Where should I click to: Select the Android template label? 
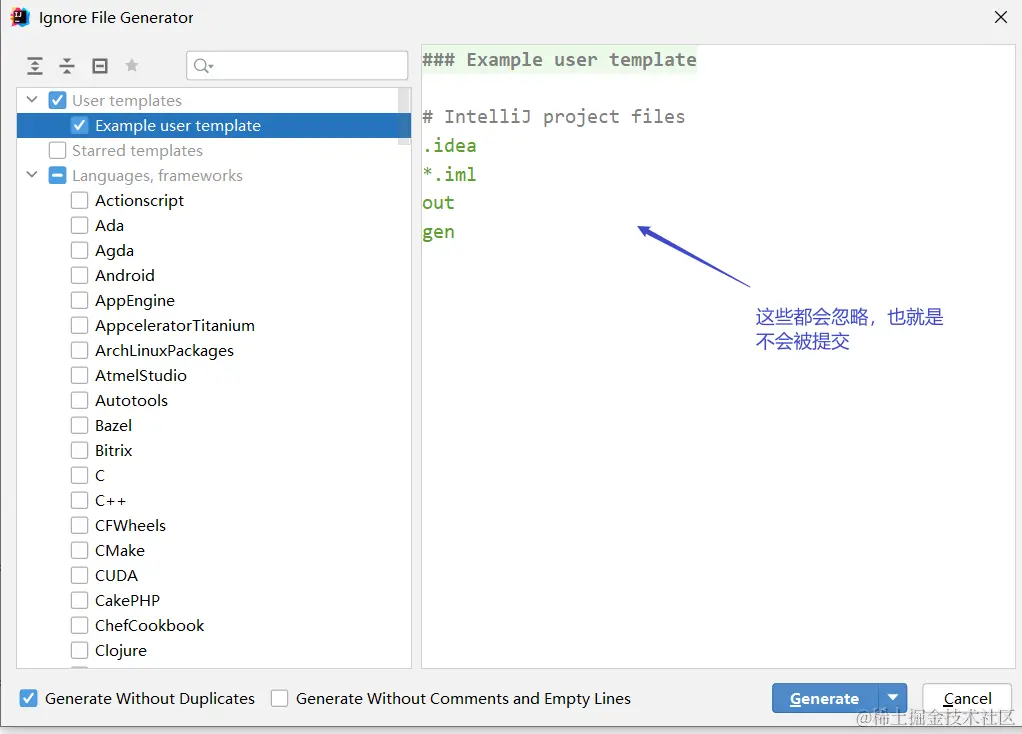(x=124, y=275)
